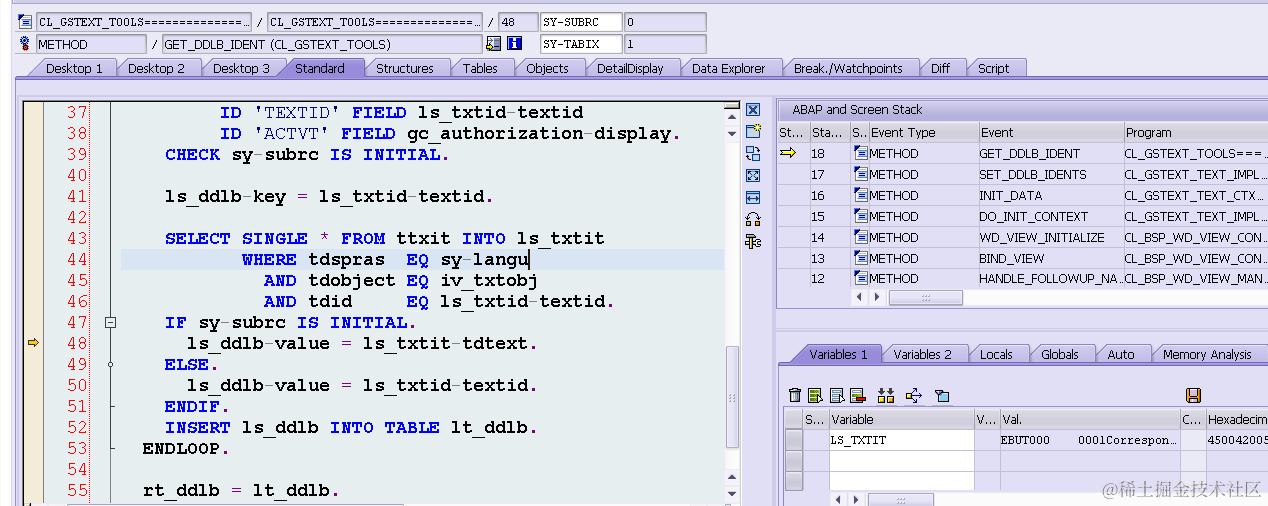Switch to the Objects tab
1268x506 pixels.
coord(547,68)
